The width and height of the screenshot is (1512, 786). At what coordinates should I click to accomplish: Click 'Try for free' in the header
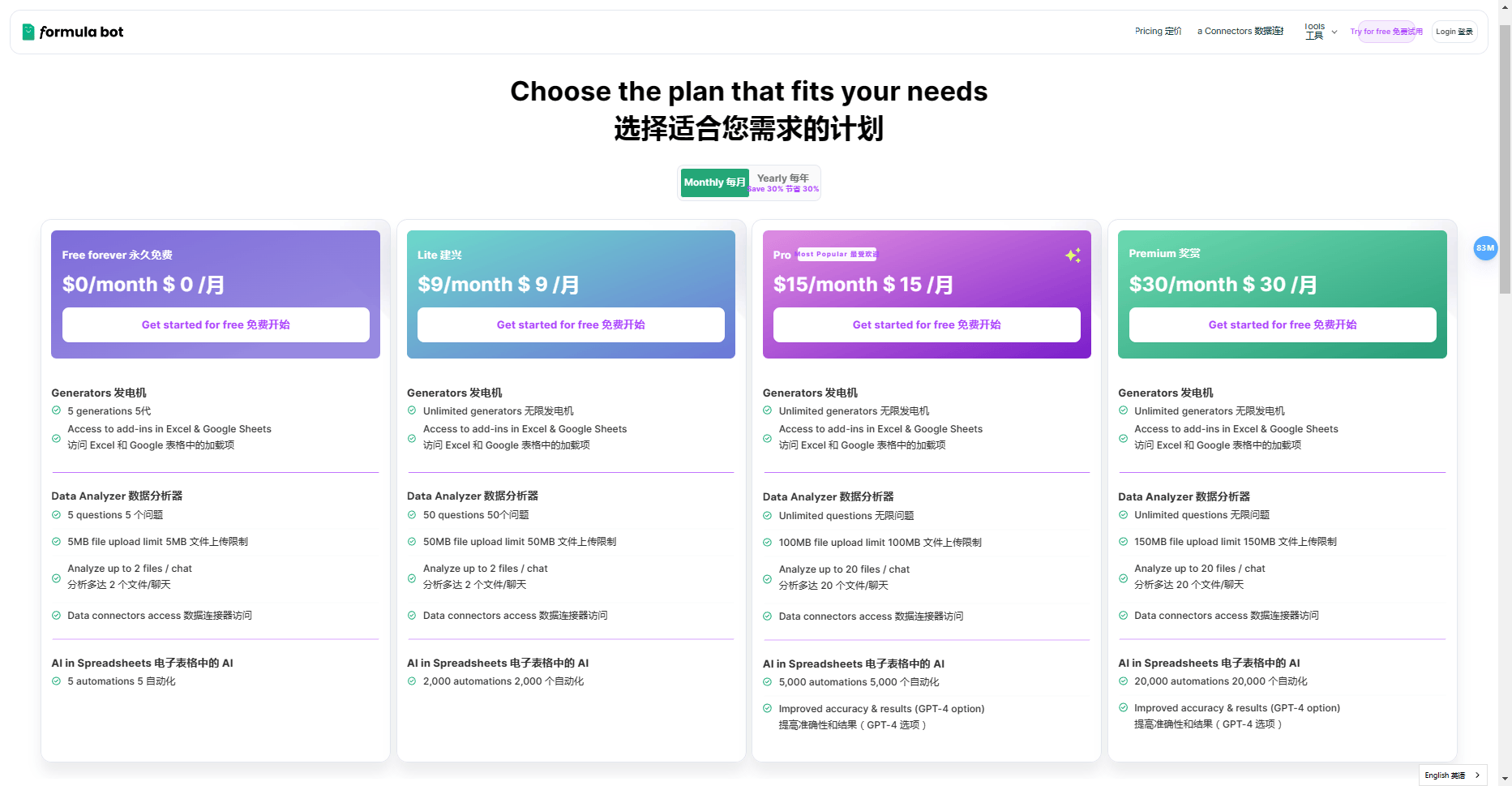point(1386,32)
